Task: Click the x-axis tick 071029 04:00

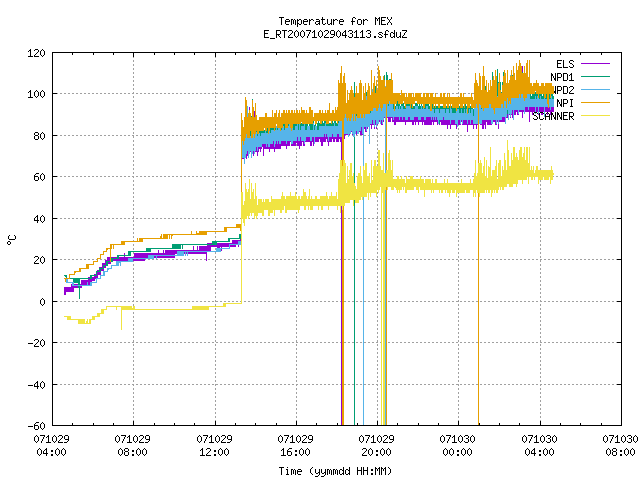Action: (51, 446)
